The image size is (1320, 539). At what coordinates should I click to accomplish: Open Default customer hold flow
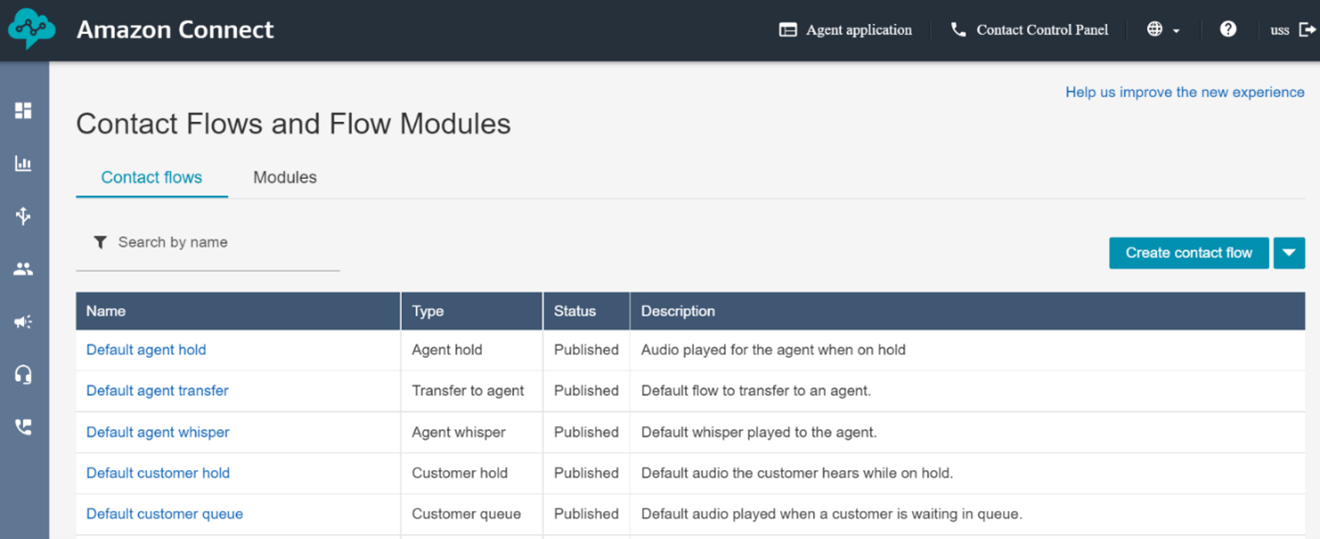tap(158, 473)
